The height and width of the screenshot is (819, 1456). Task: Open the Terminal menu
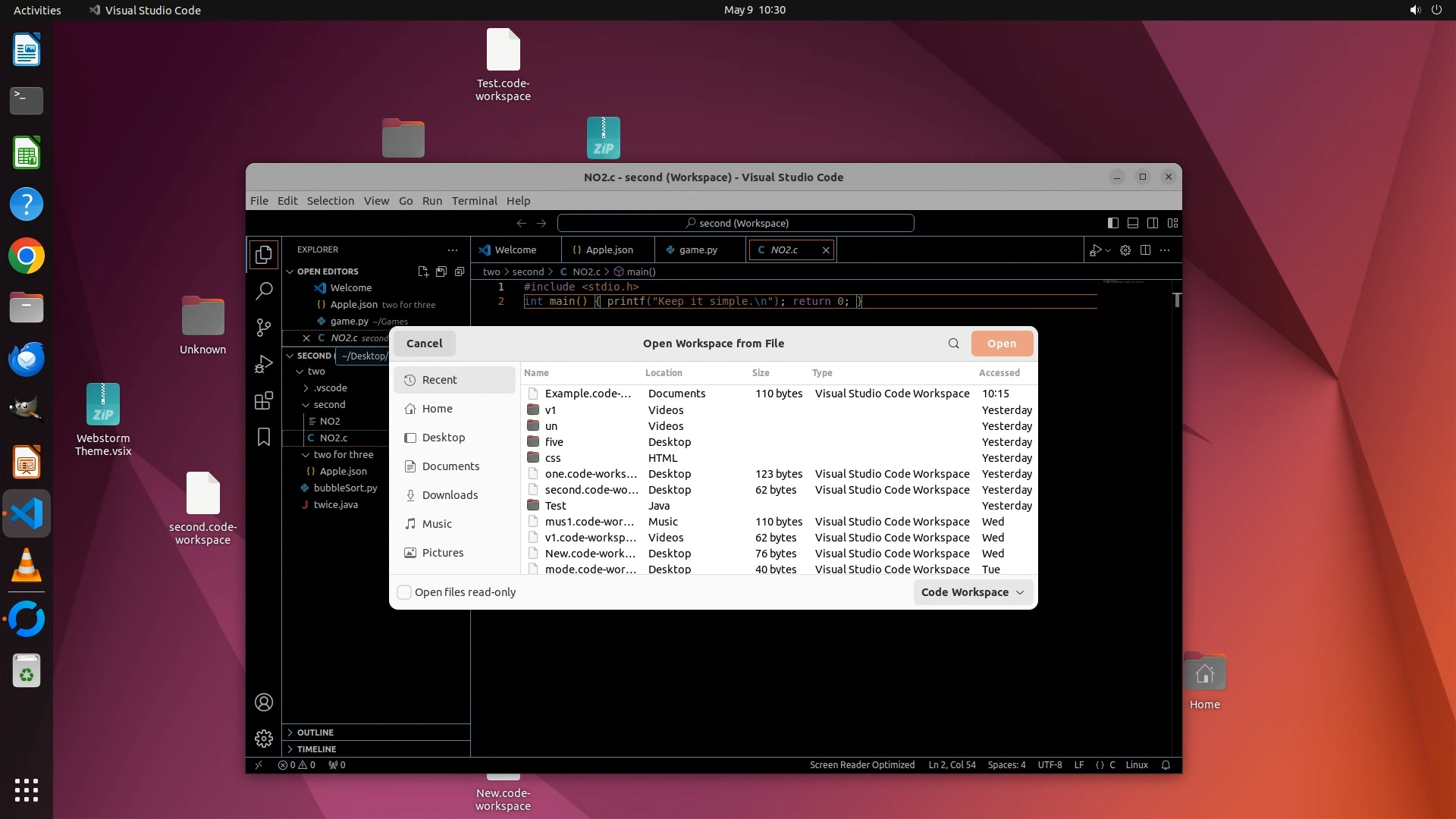[474, 201]
